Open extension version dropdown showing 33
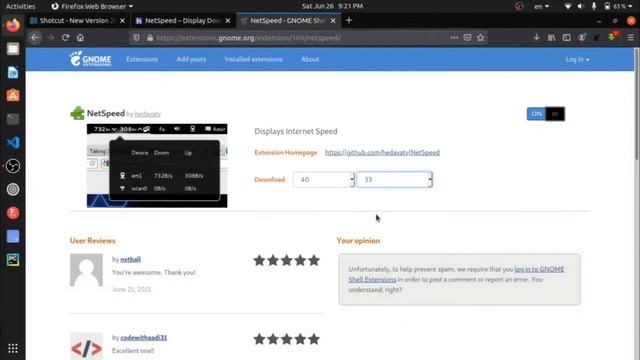This screenshot has height=360, width=640. [x=394, y=180]
